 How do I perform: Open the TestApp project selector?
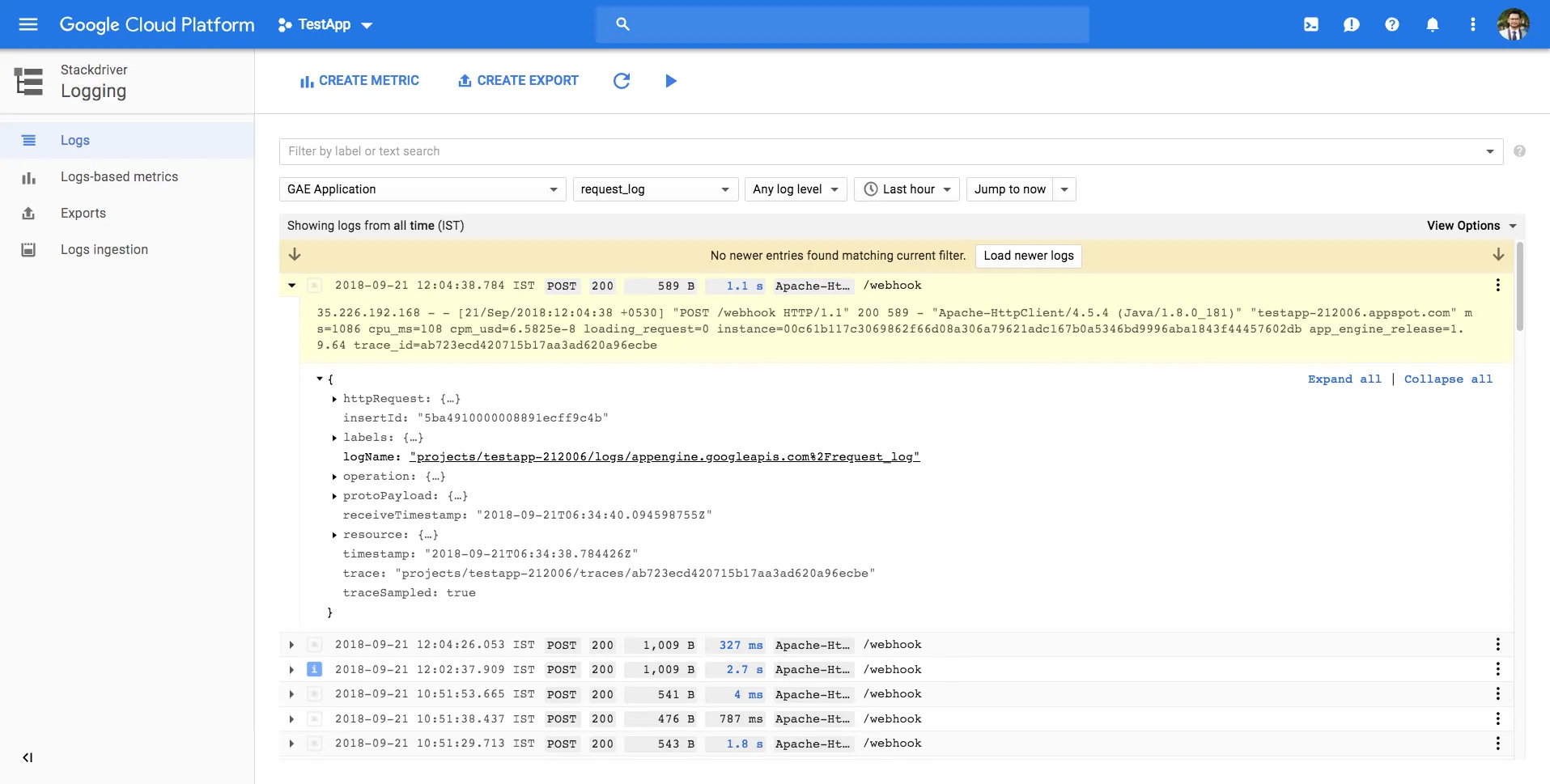325,25
